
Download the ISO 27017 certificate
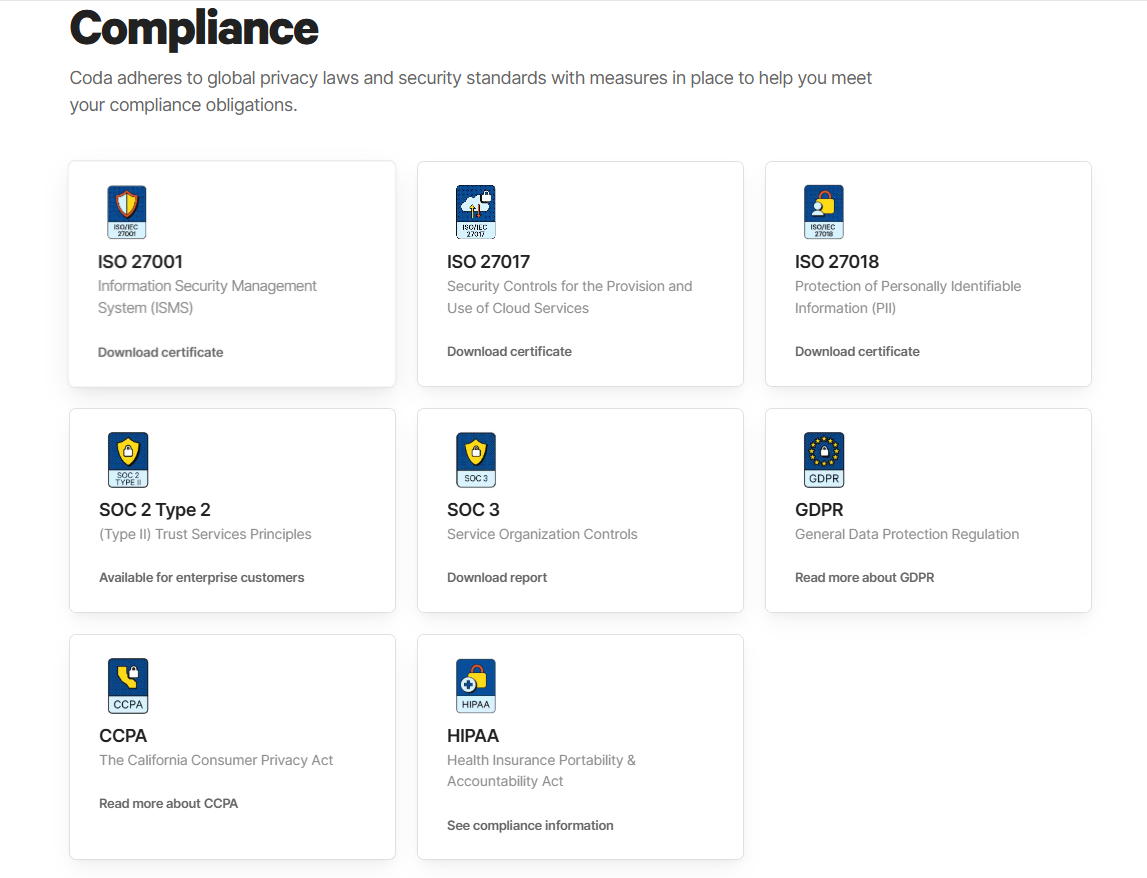[x=509, y=351]
